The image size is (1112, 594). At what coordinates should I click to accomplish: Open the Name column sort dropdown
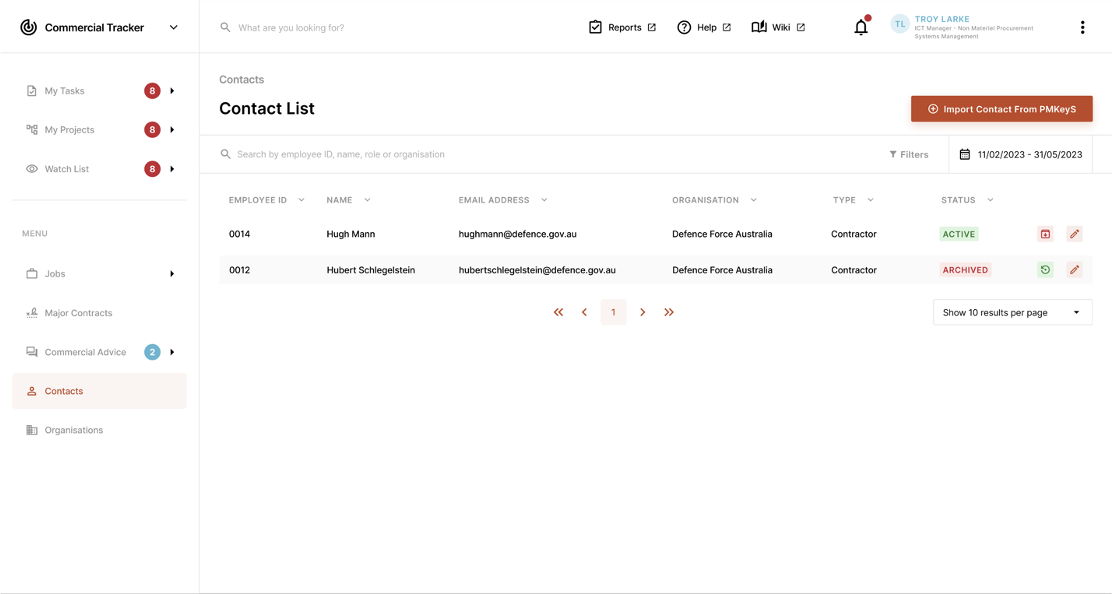(x=367, y=200)
